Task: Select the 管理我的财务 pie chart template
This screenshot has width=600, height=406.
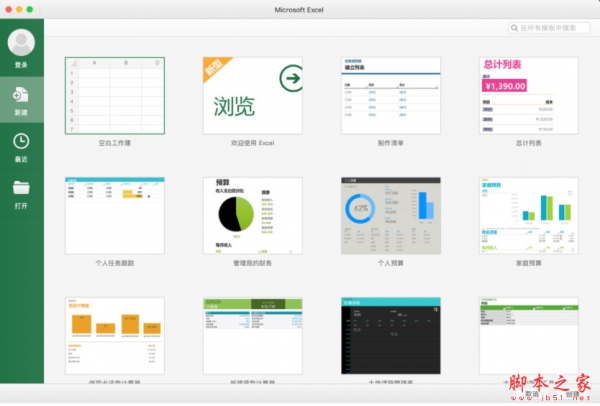Action: (253, 215)
